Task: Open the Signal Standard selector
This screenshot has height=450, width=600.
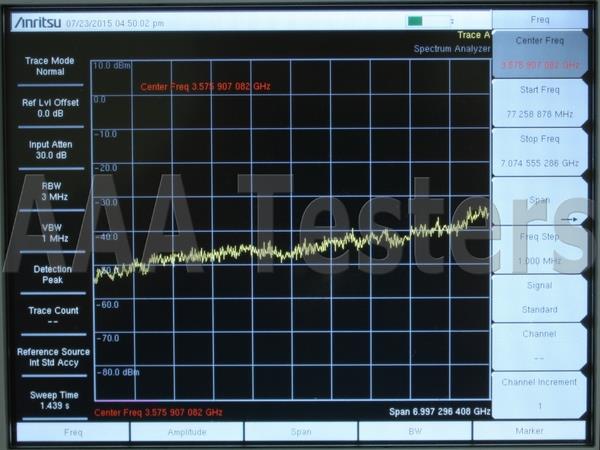Action: 540,298
